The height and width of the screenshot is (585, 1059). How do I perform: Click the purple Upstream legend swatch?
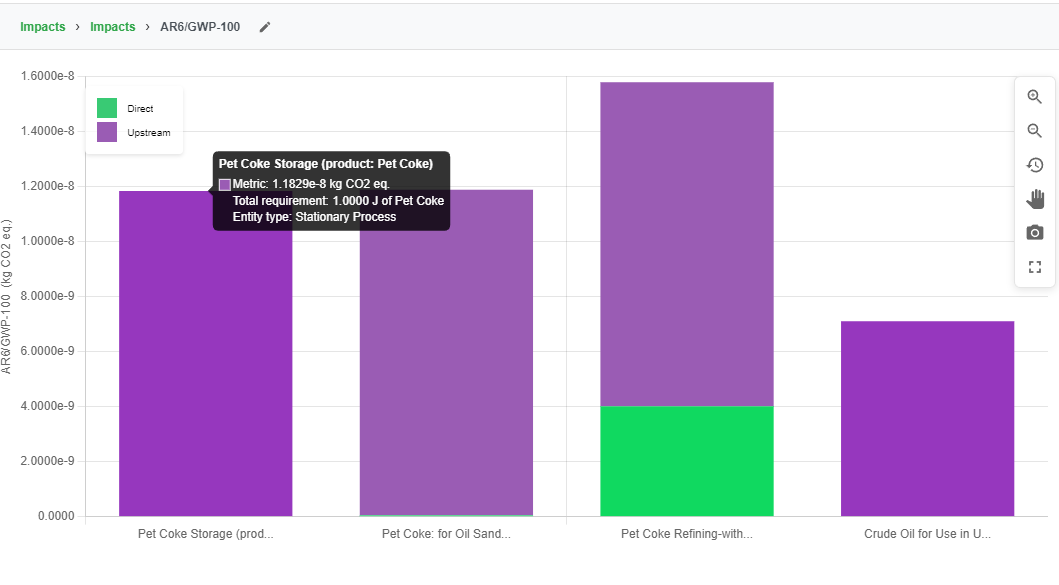click(x=107, y=132)
